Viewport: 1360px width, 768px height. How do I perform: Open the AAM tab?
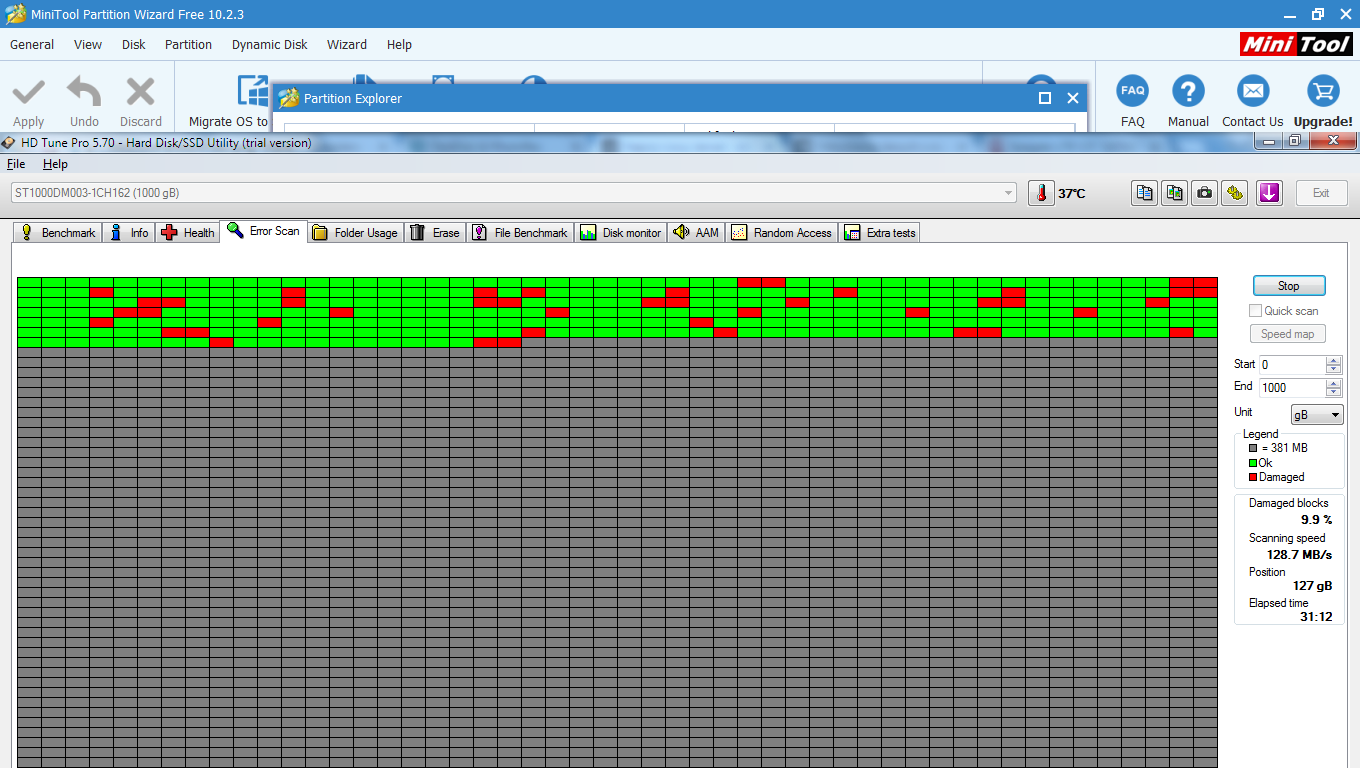click(696, 232)
